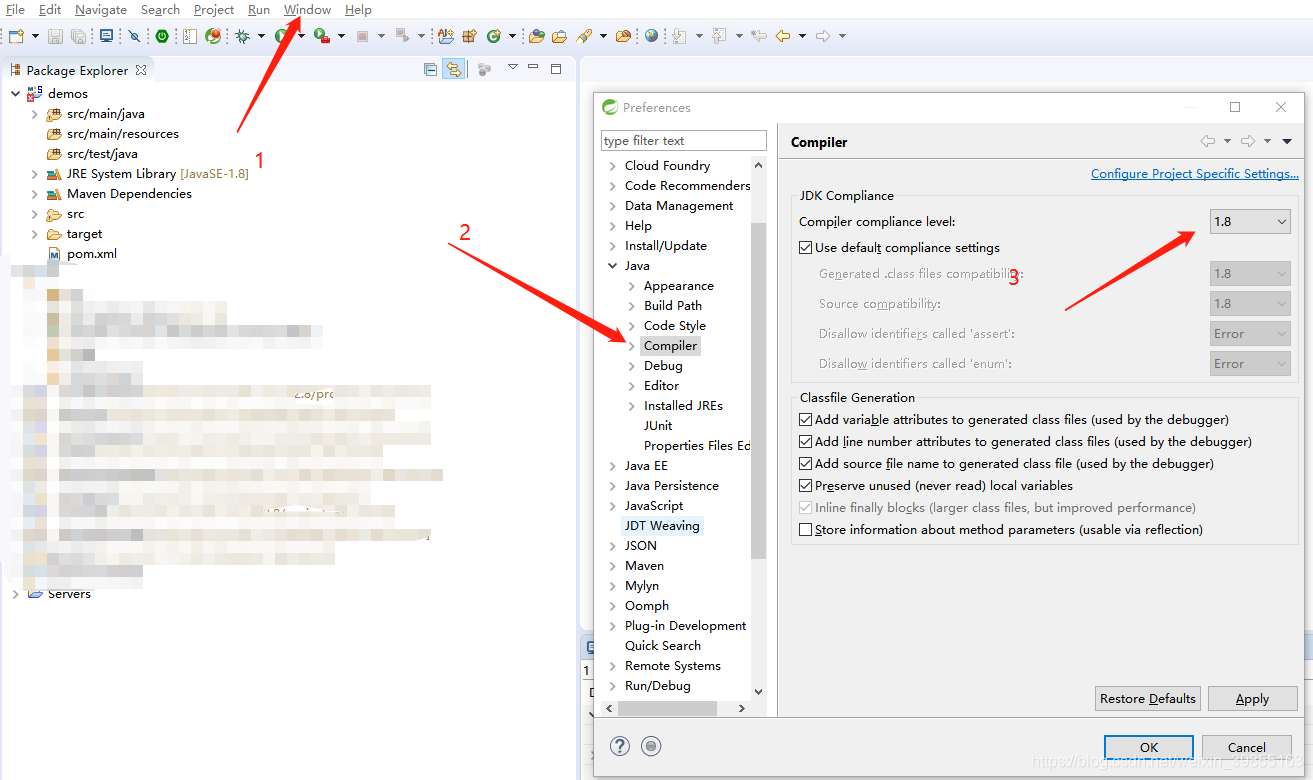1313x780 pixels.
Task: Expand the Cloud Foundry preferences node
Action: coord(612,165)
